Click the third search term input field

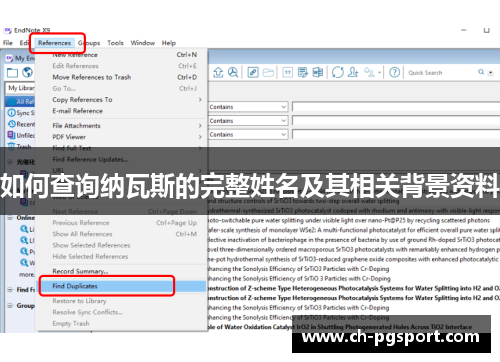point(396,135)
